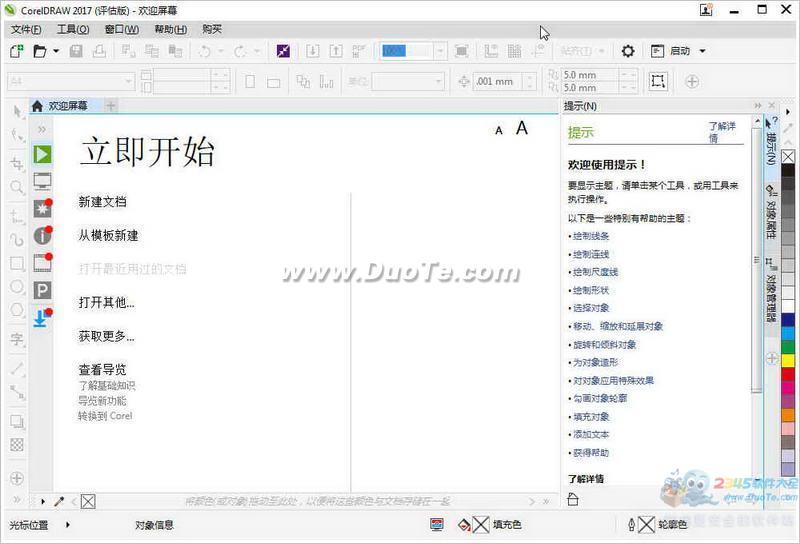
Task: Select the larger A text size button
Action: click(x=521, y=128)
